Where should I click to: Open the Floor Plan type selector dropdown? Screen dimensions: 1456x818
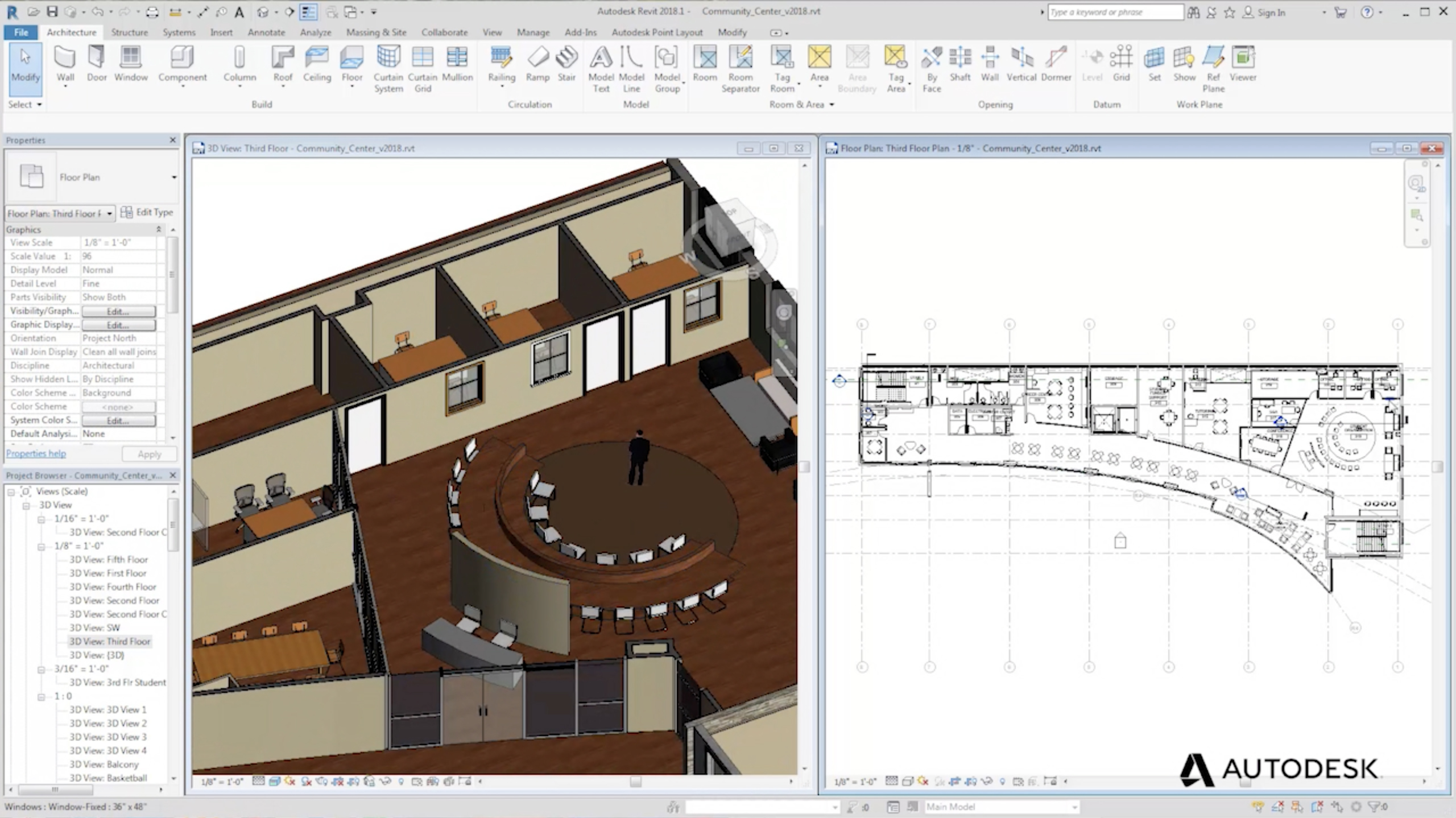(174, 177)
